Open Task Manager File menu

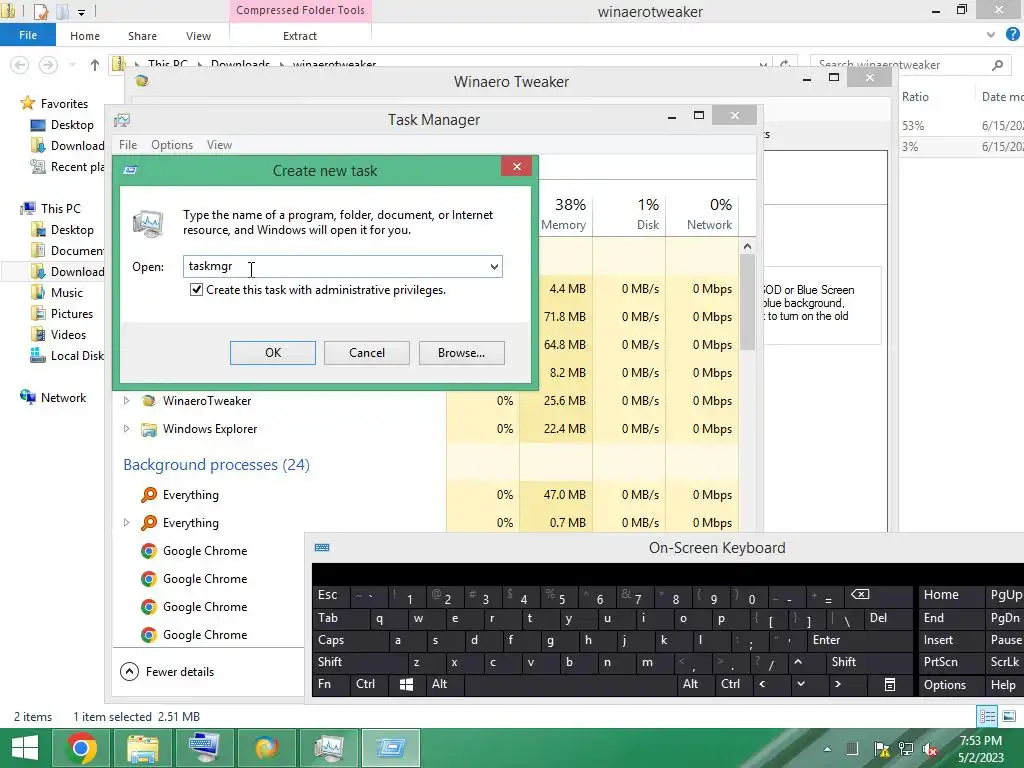(128, 144)
